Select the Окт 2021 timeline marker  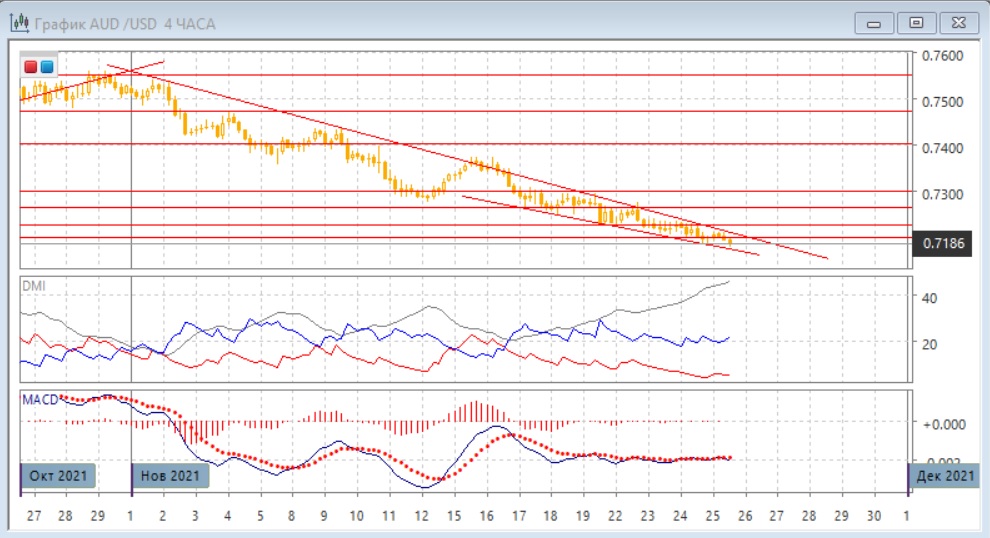click(58, 476)
